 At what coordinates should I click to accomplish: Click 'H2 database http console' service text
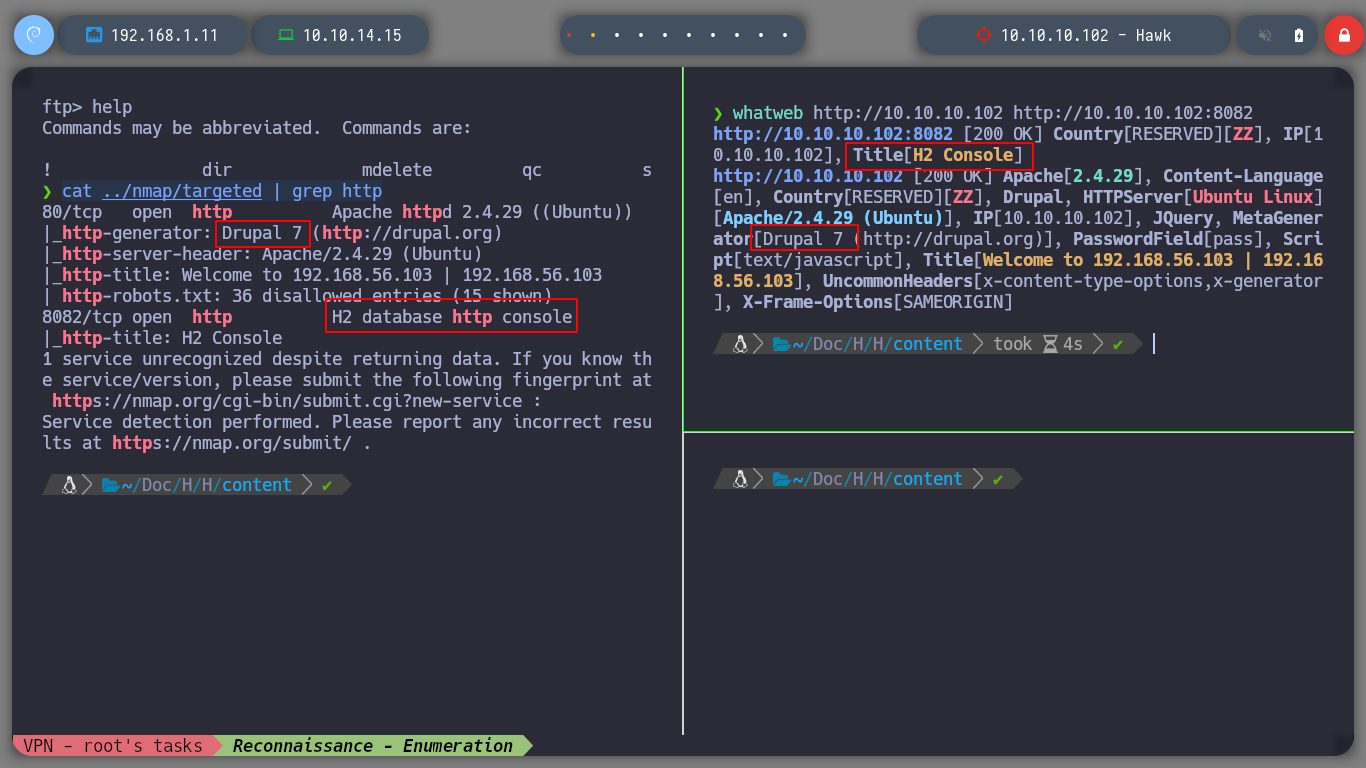click(452, 317)
